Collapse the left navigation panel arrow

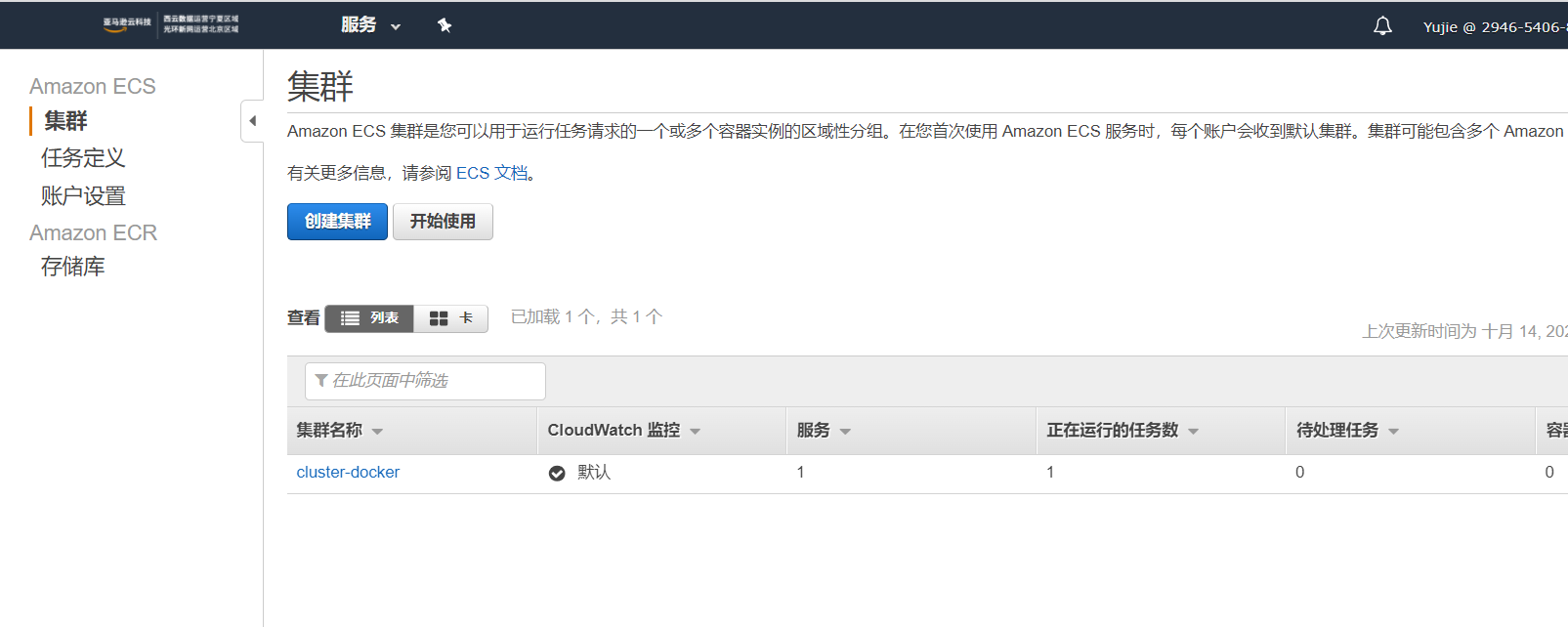pos(252,121)
